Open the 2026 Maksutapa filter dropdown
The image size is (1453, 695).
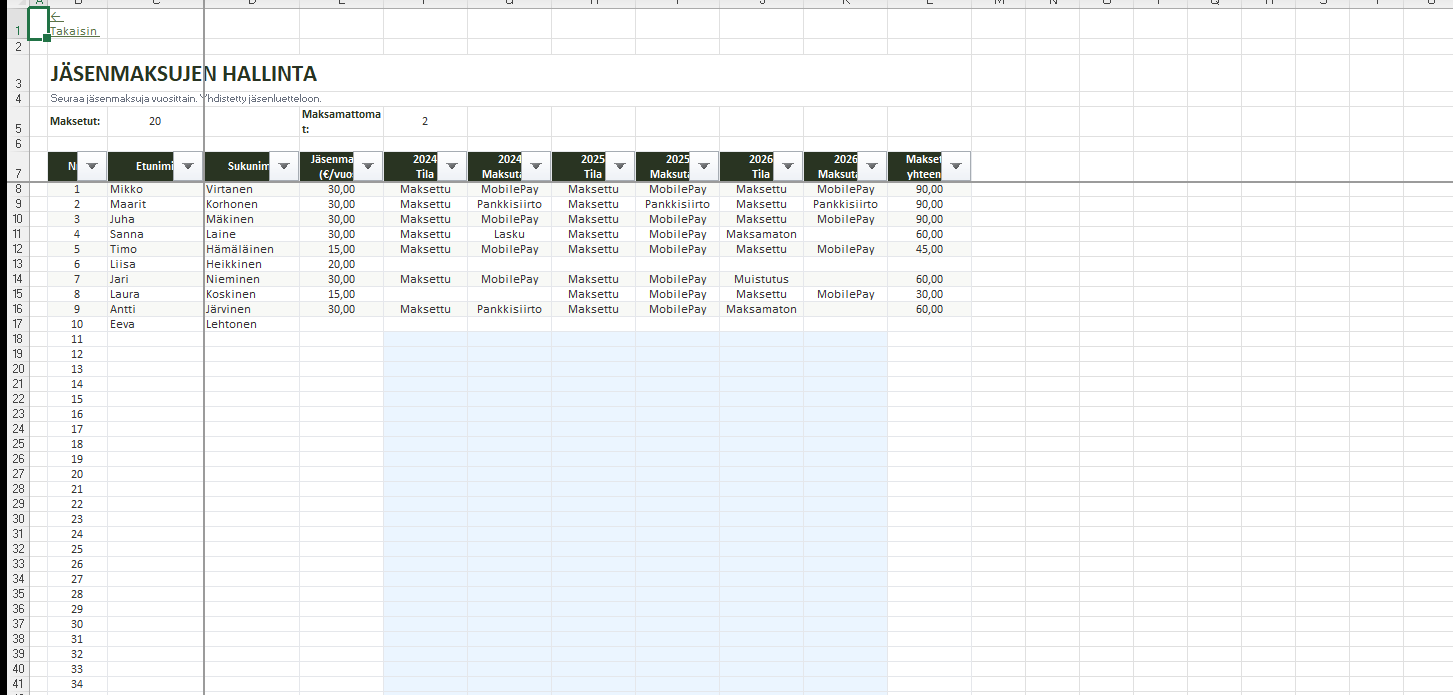pos(871,166)
